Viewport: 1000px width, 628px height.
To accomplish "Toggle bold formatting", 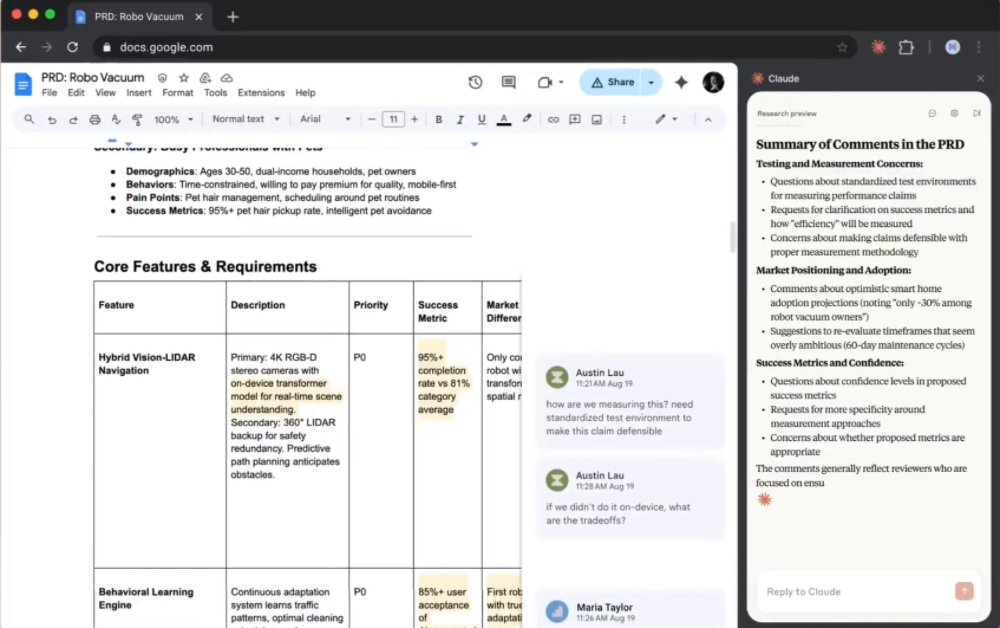I will (x=438, y=119).
